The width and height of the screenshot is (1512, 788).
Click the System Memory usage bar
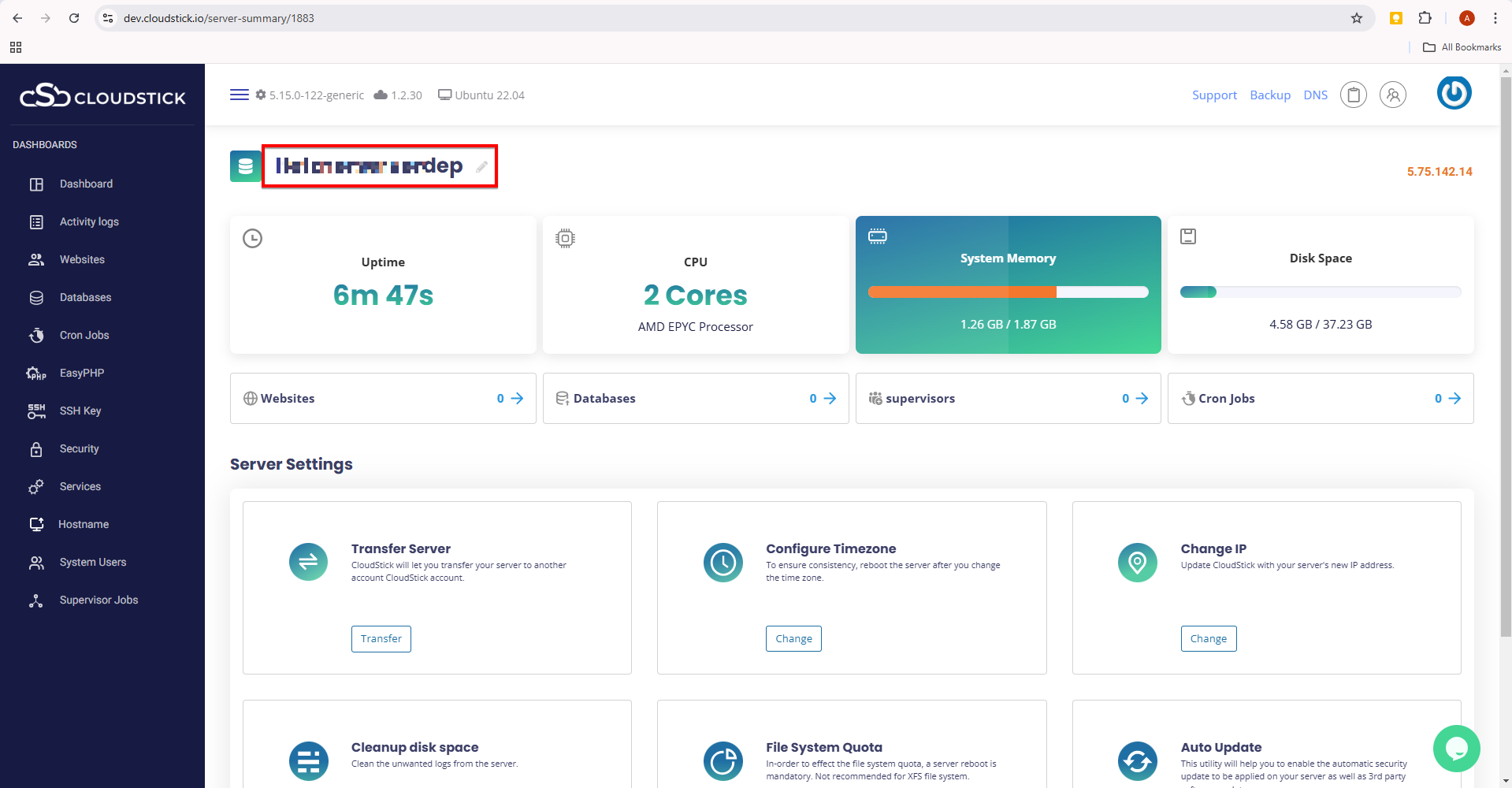click(x=1008, y=292)
